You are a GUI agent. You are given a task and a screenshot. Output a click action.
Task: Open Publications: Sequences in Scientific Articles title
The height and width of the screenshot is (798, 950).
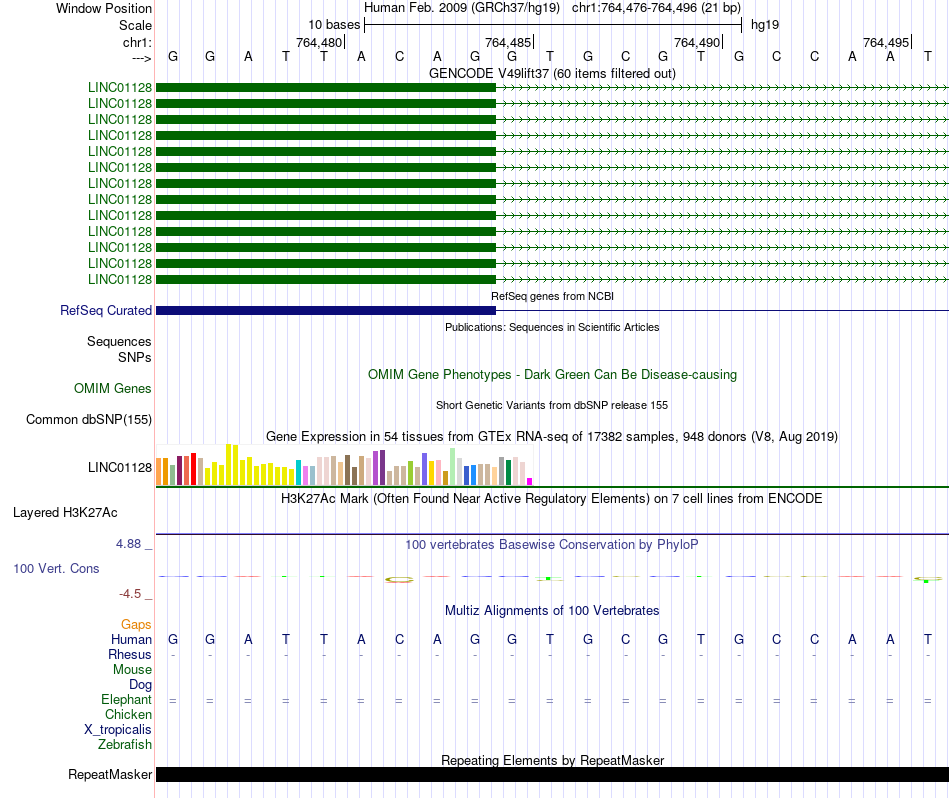[552, 327]
